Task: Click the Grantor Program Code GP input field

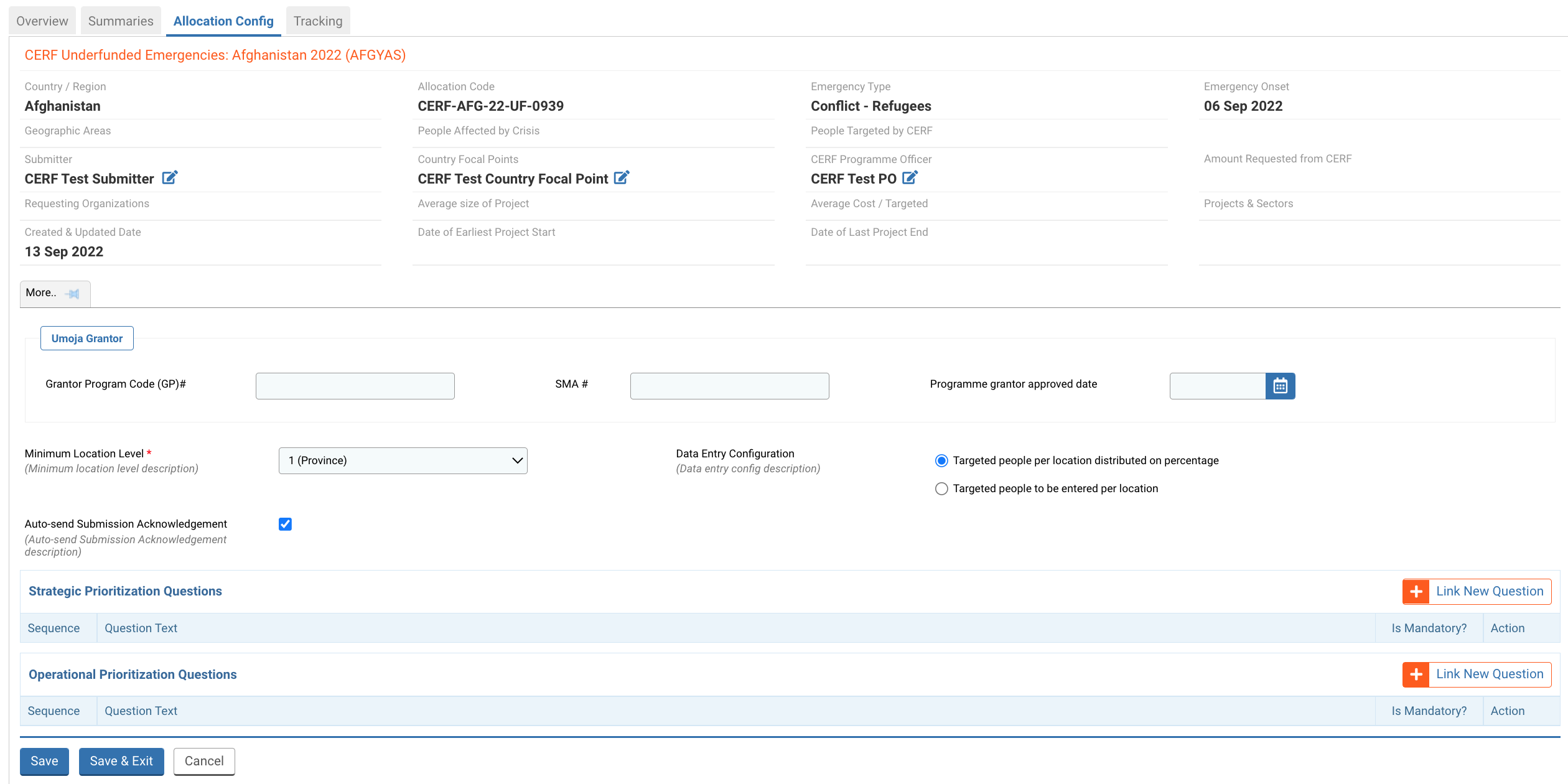Action: [354, 384]
